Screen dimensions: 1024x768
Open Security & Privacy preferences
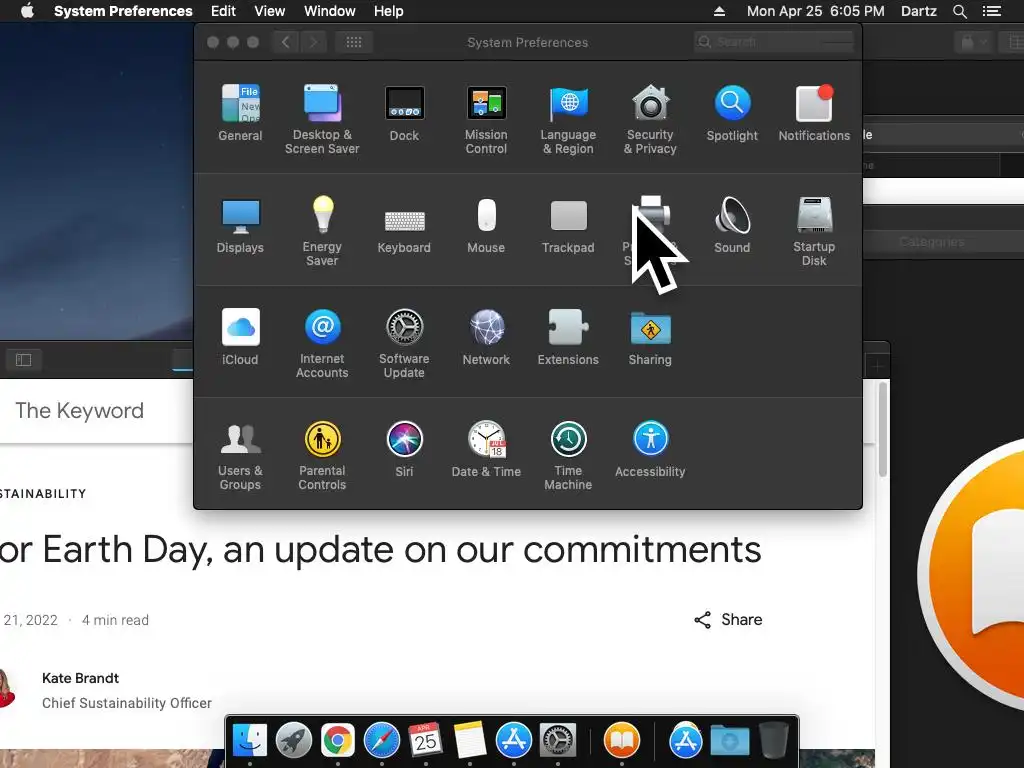pyautogui.click(x=650, y=120)
